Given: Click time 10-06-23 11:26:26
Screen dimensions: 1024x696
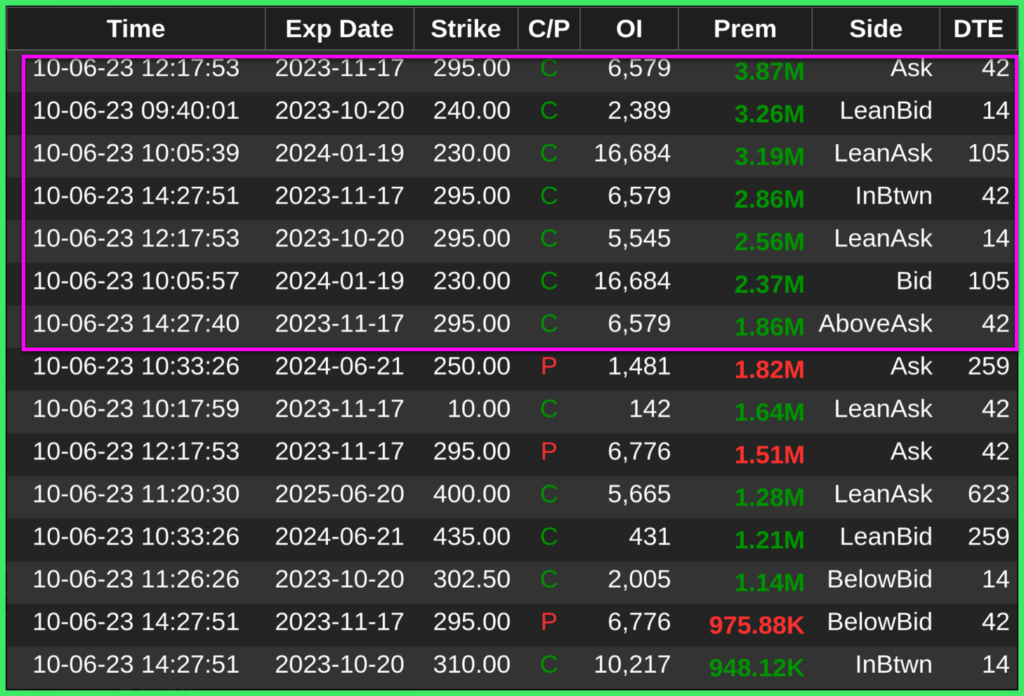Looking at the screenshot, I should click(136, 579).
